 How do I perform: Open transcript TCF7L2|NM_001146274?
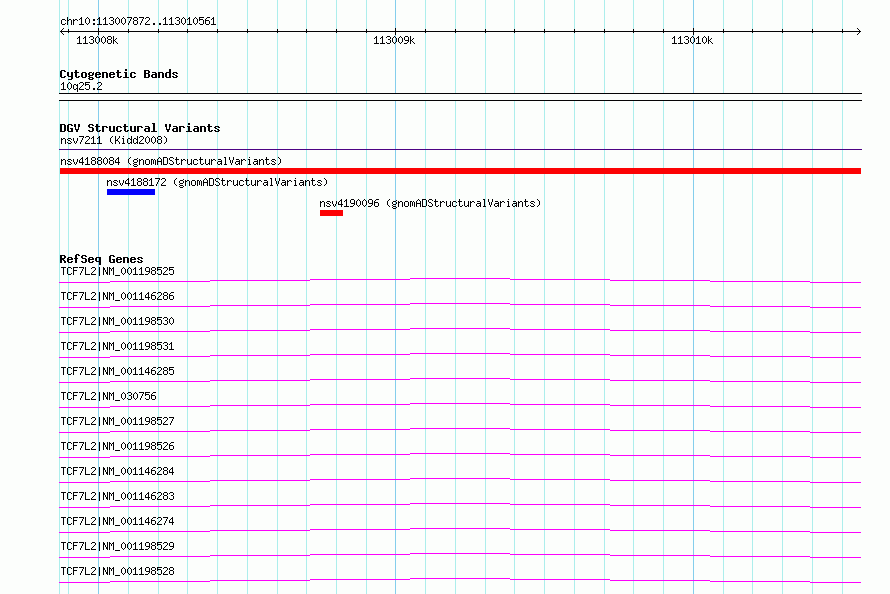coord(117,521)
